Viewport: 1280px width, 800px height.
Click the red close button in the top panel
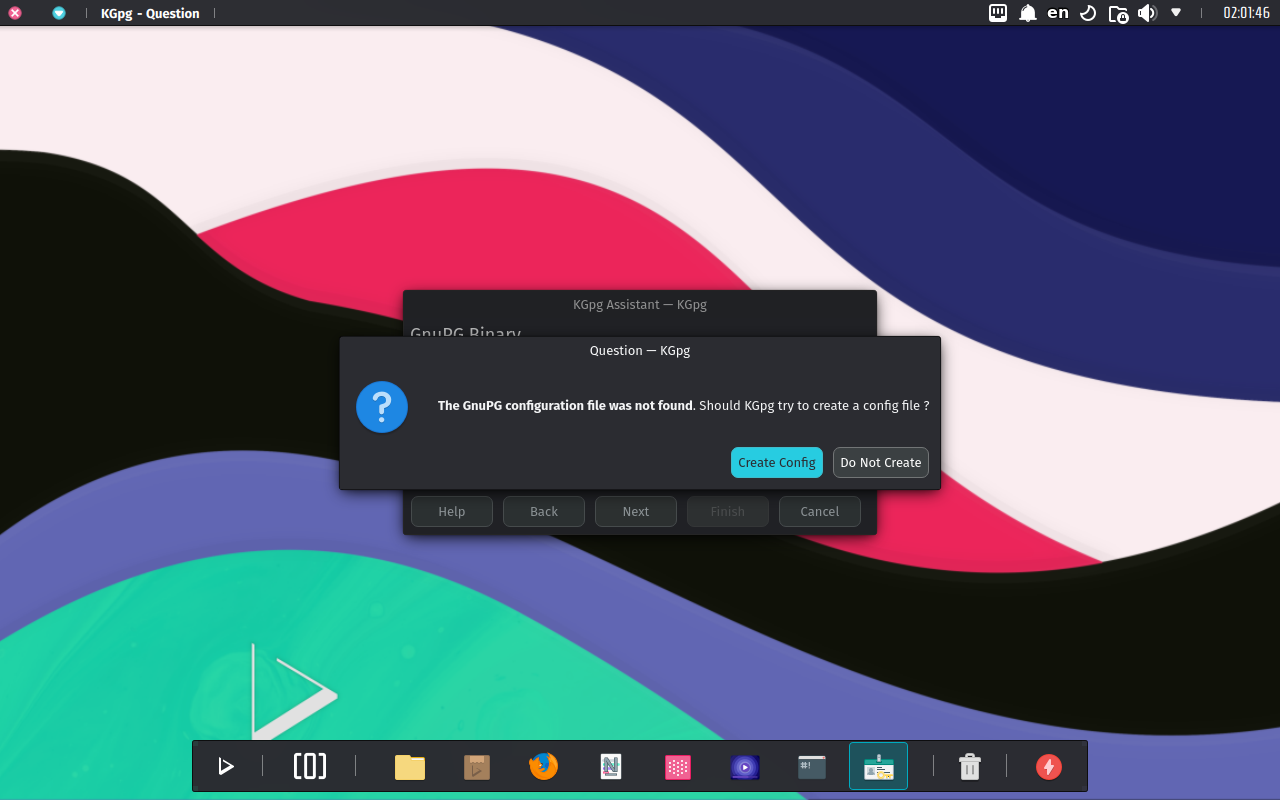(x=15, y=13)
